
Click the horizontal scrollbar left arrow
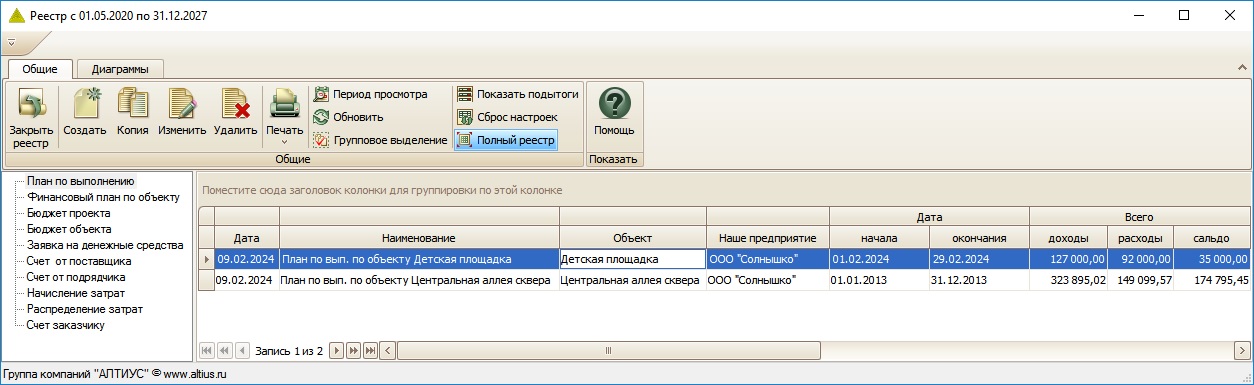[x=388, y=351]
